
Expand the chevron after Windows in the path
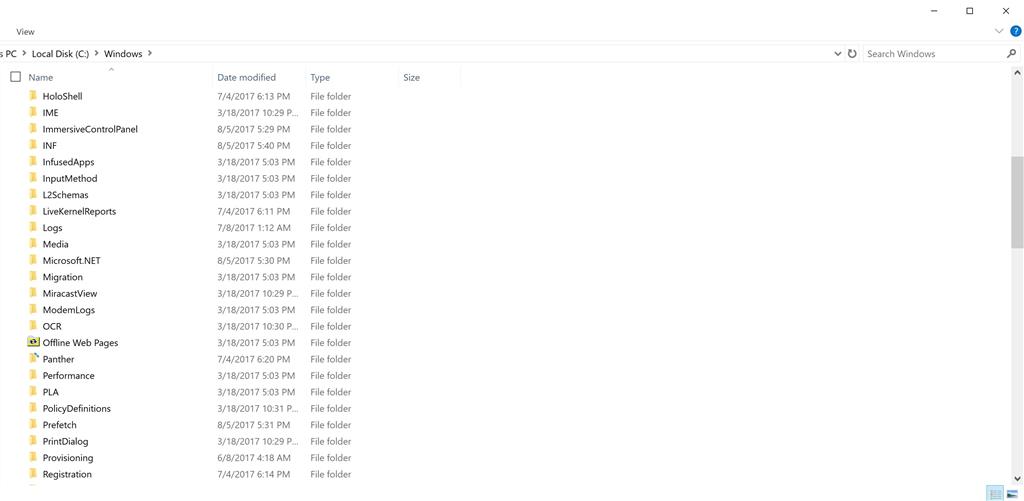[150, 54]
